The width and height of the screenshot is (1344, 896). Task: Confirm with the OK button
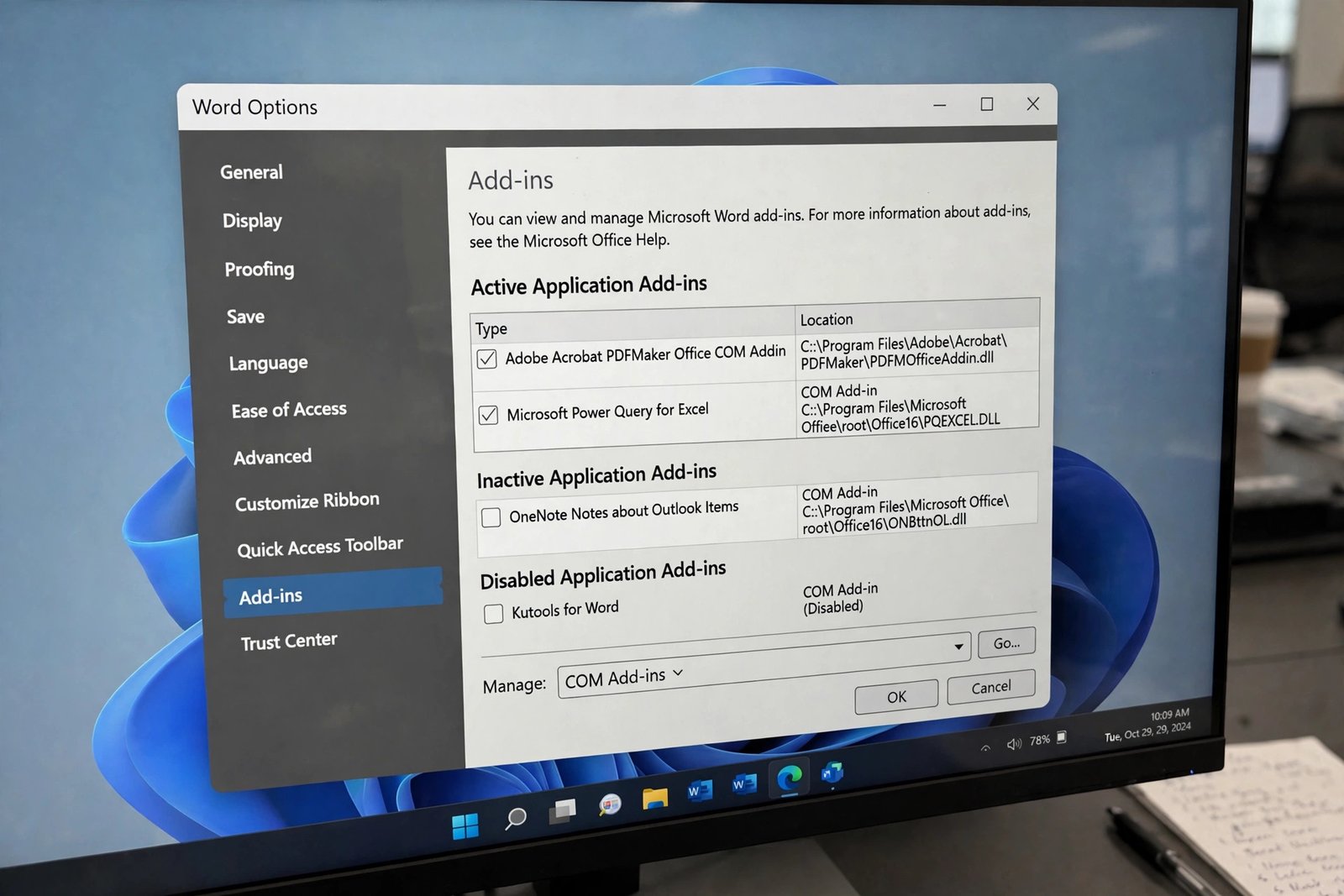pyautogui.click(x=896, y=697)
